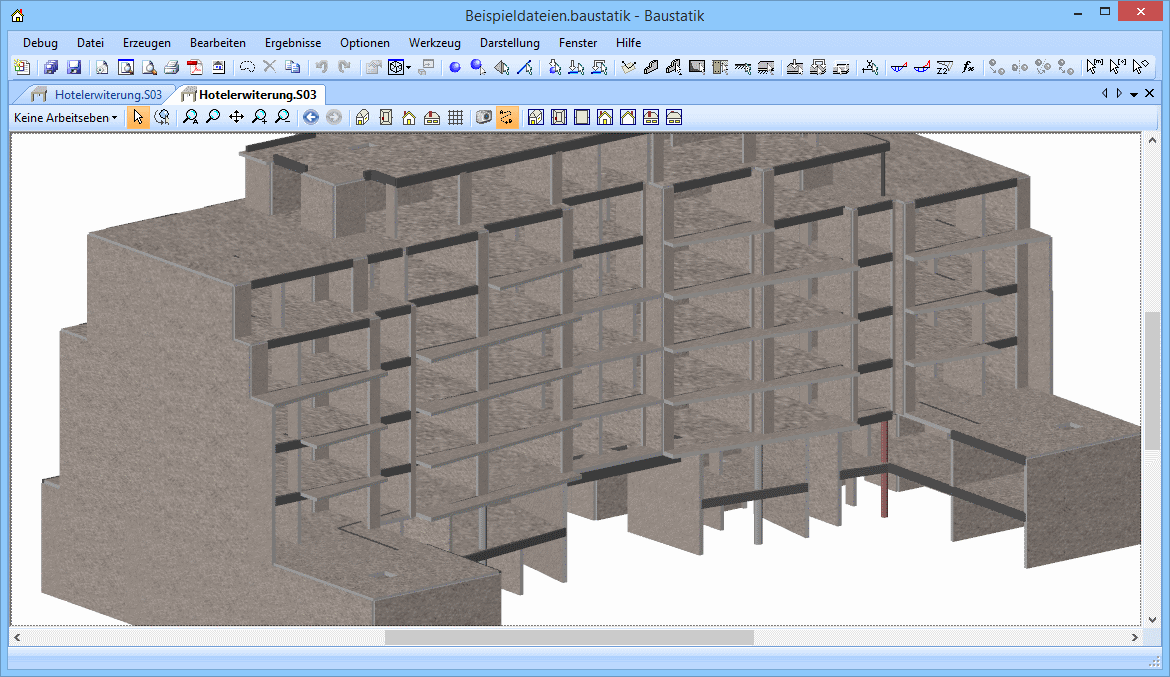Click the blue back navigation arrow

(x=311, y=117)
